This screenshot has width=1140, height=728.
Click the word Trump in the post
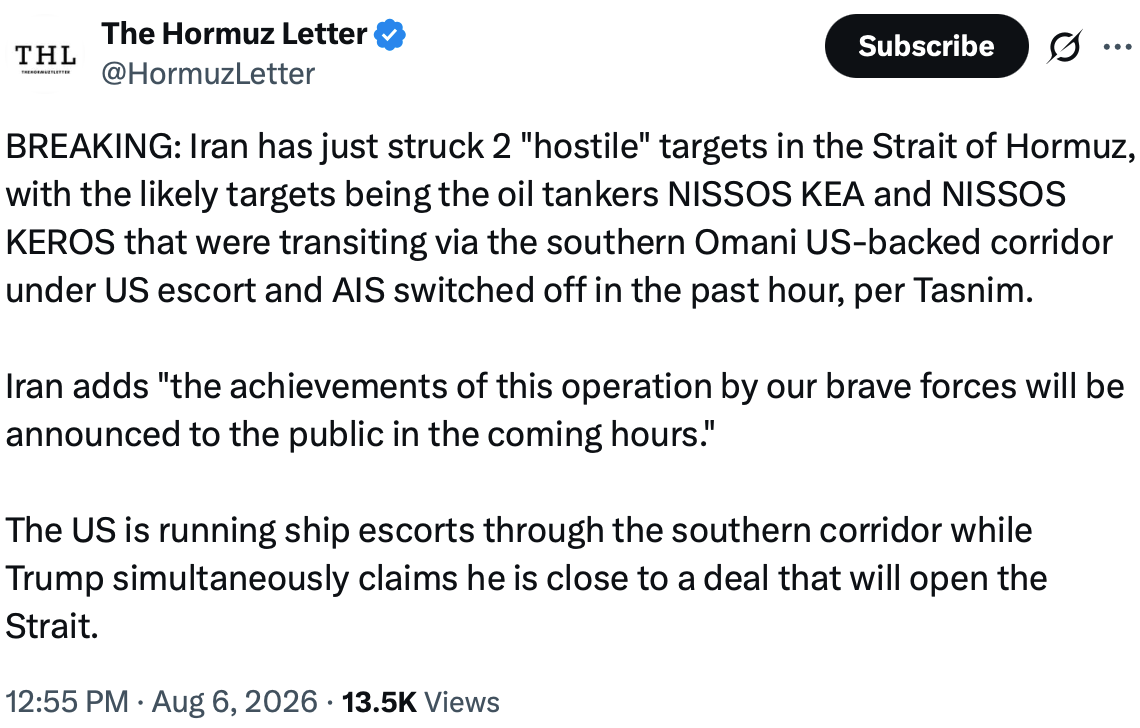[x=55, y=579]
